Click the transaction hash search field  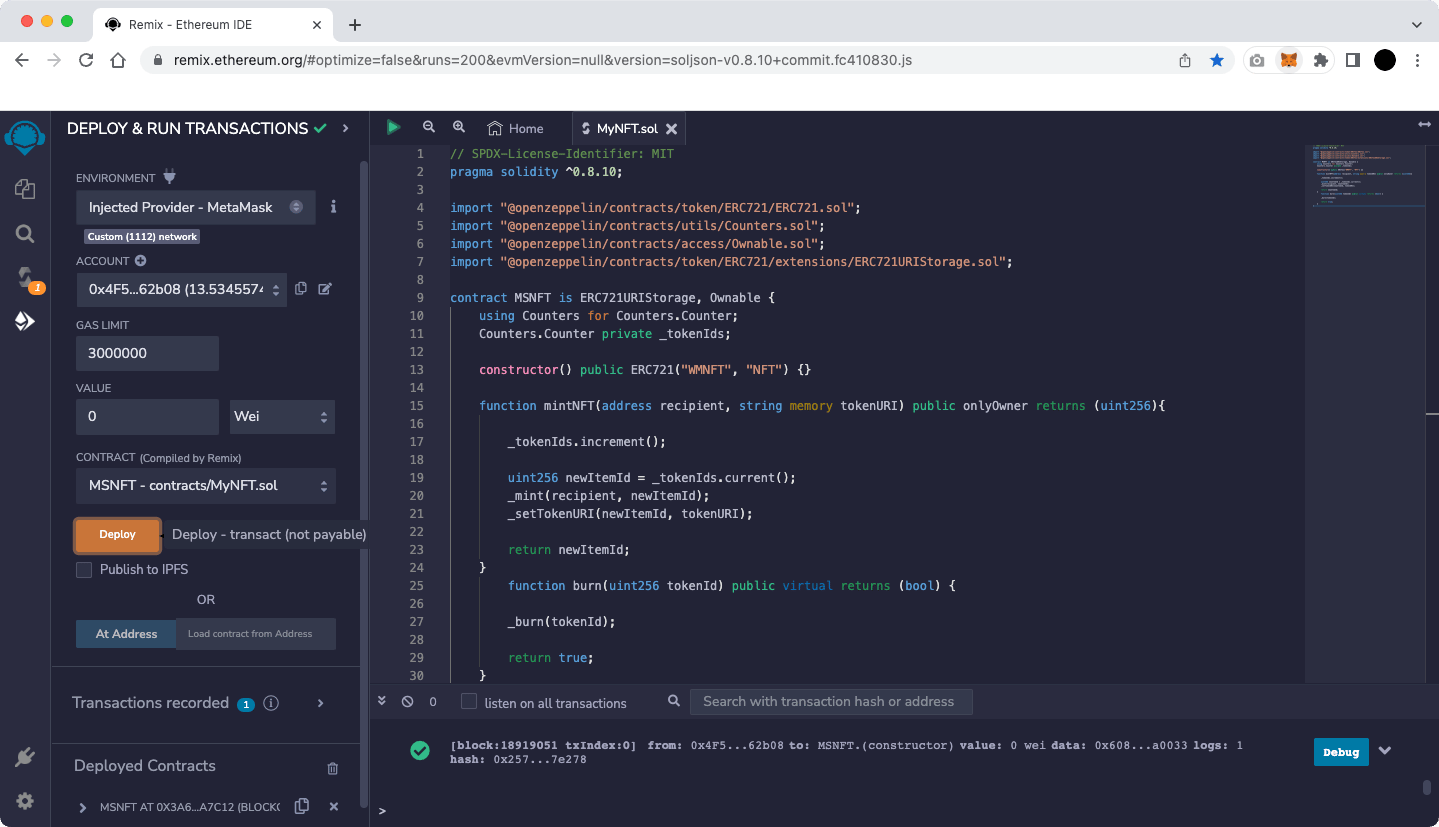(831, 702)
